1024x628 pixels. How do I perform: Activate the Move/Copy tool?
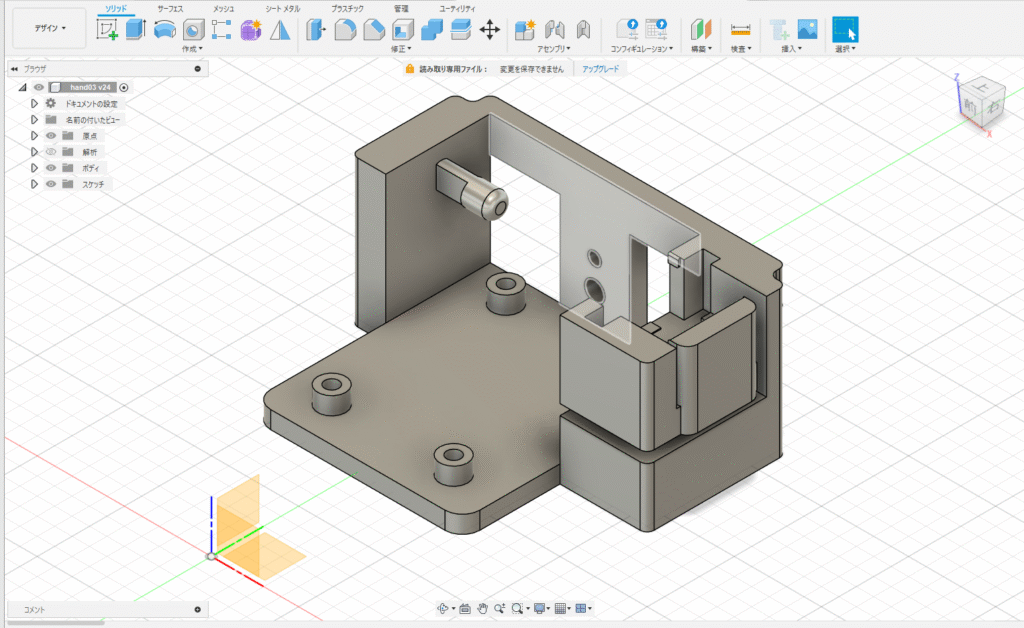click(x=490, y=29)
